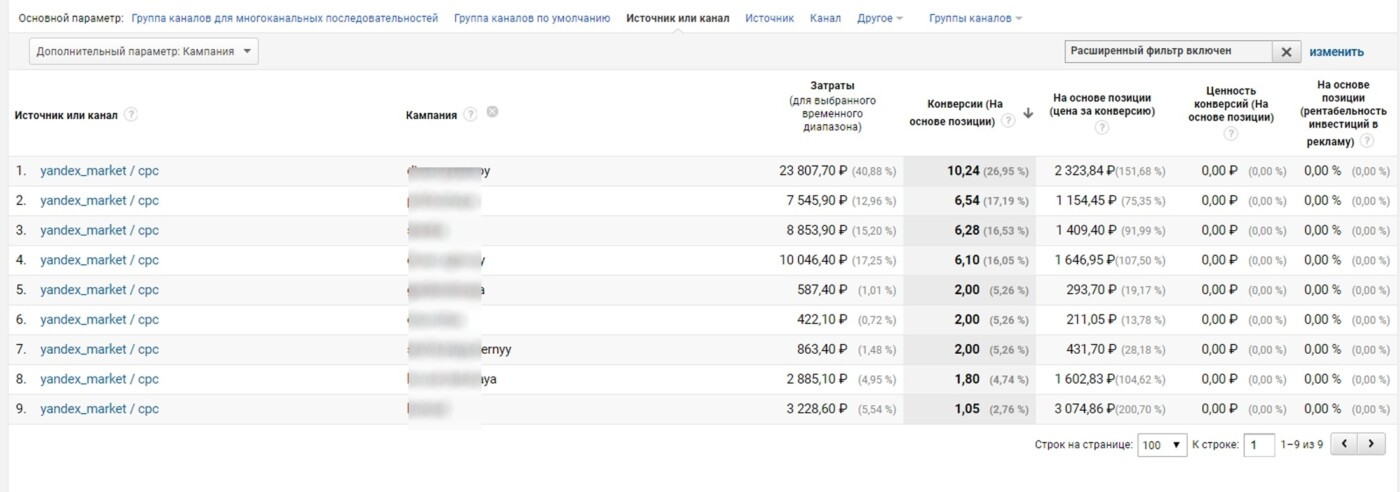
Task: Remove the Кампания secondary dimension with the x icon
Action: click(492, 112)
